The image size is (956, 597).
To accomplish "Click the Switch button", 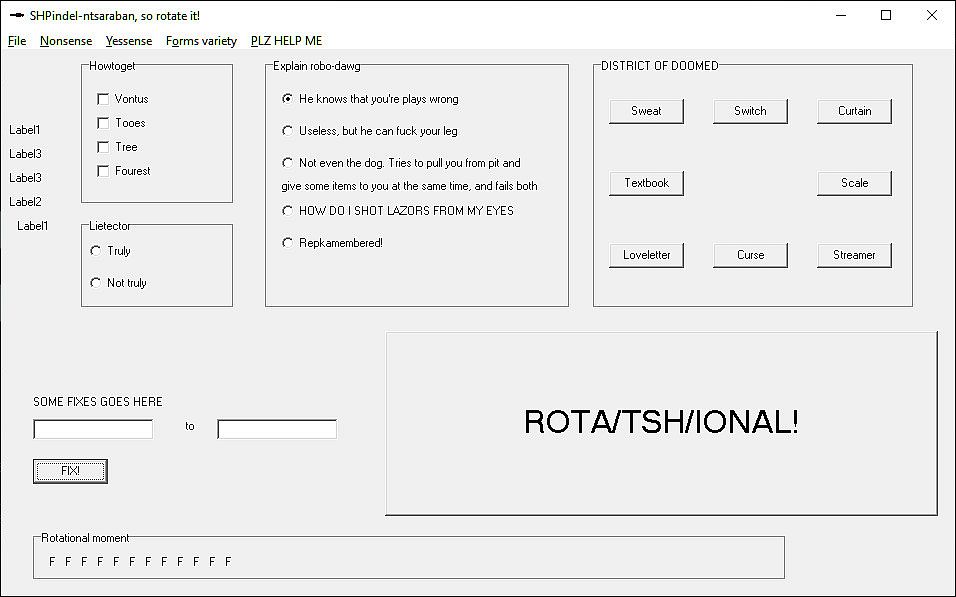I will 750,111.
